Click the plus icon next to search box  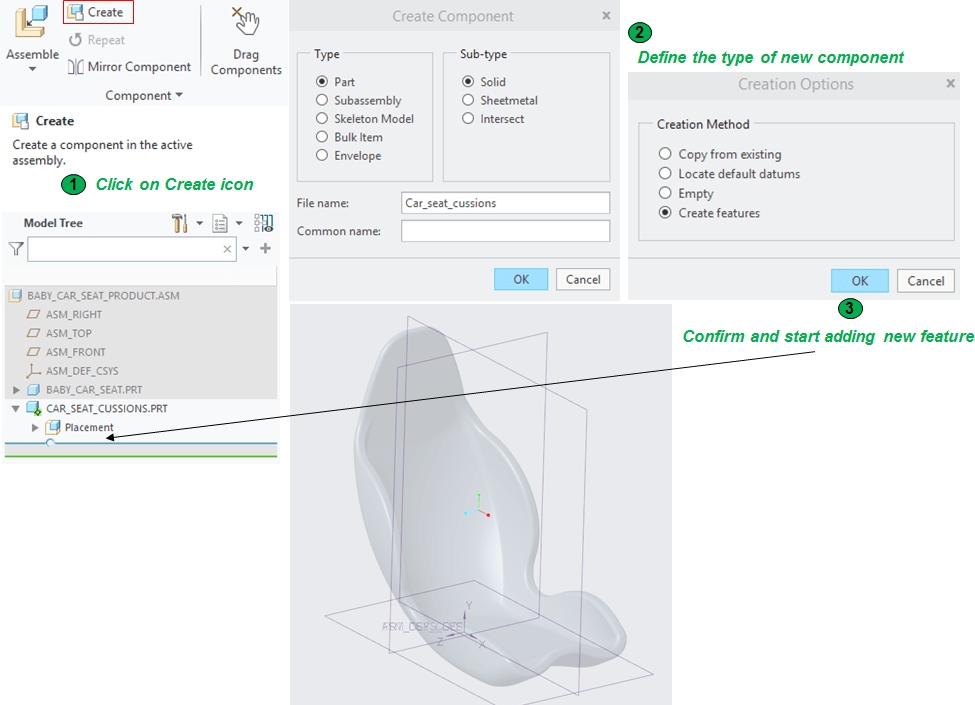(266, 249)
